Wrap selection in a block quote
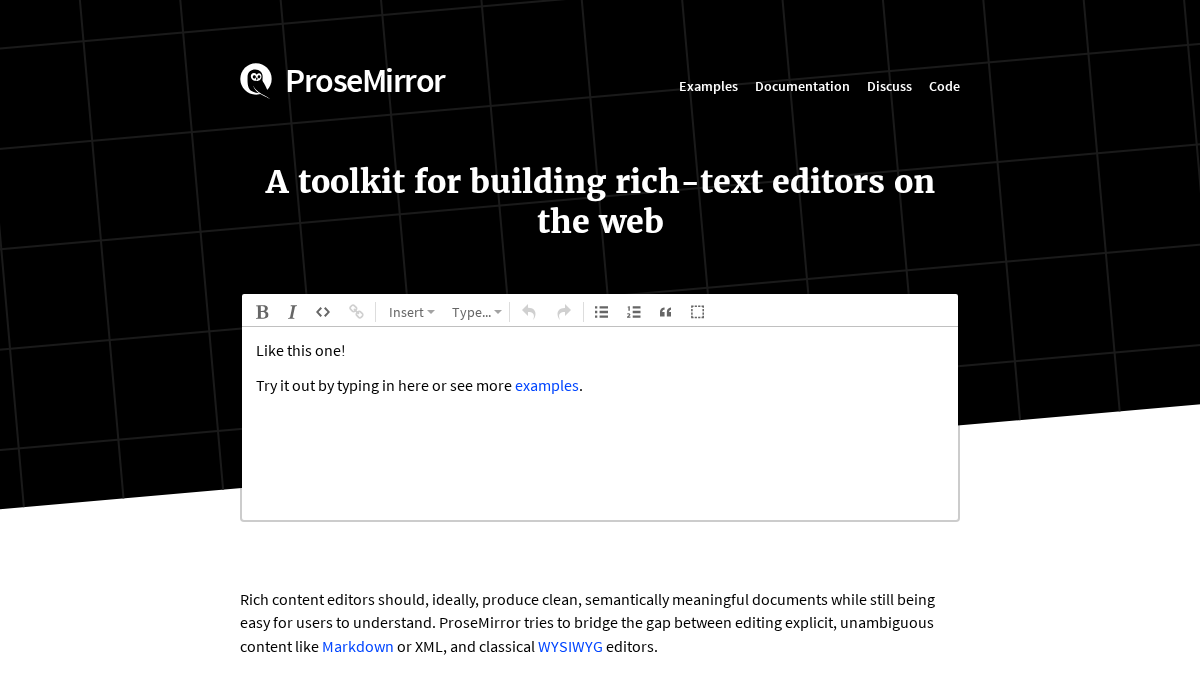The image size is (1200, 675). coord(666,312)
